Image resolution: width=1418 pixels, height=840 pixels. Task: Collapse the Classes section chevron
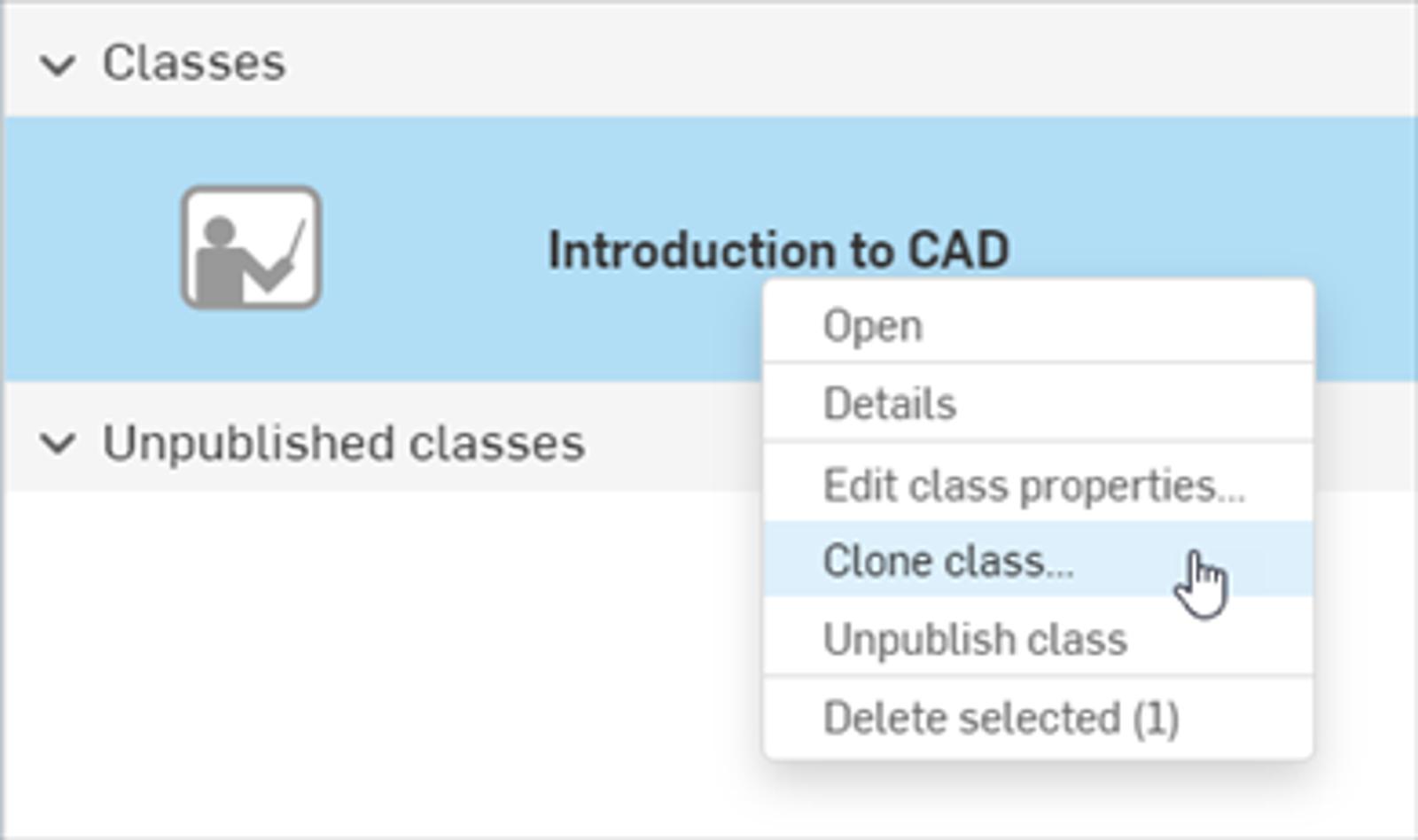[x=58, y=64]
